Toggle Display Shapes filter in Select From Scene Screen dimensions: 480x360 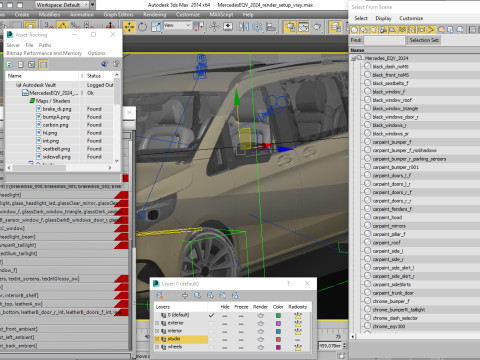pyautogui.click(x=364, y=30)
